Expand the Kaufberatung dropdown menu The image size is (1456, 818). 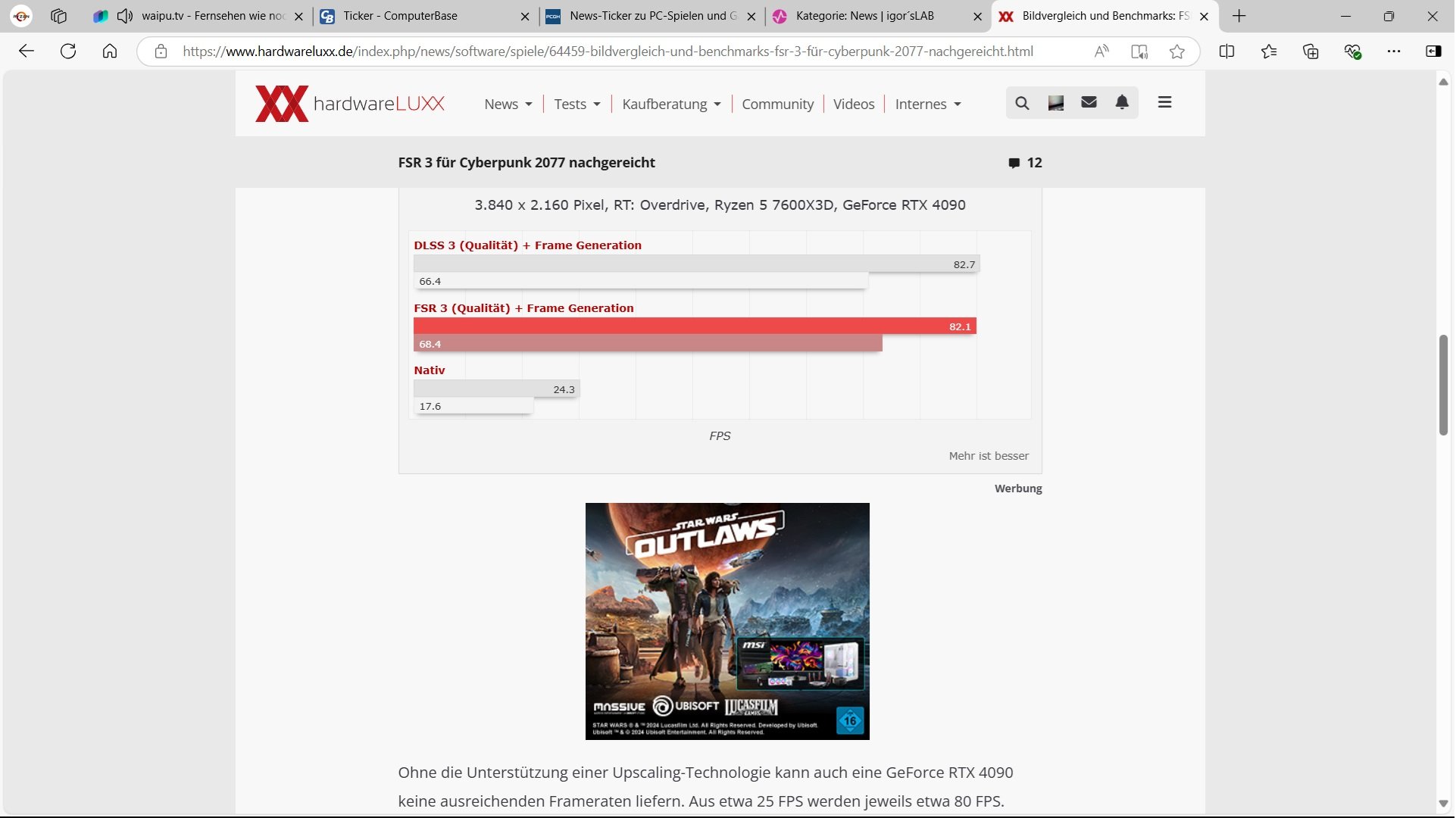pos(671,105)
